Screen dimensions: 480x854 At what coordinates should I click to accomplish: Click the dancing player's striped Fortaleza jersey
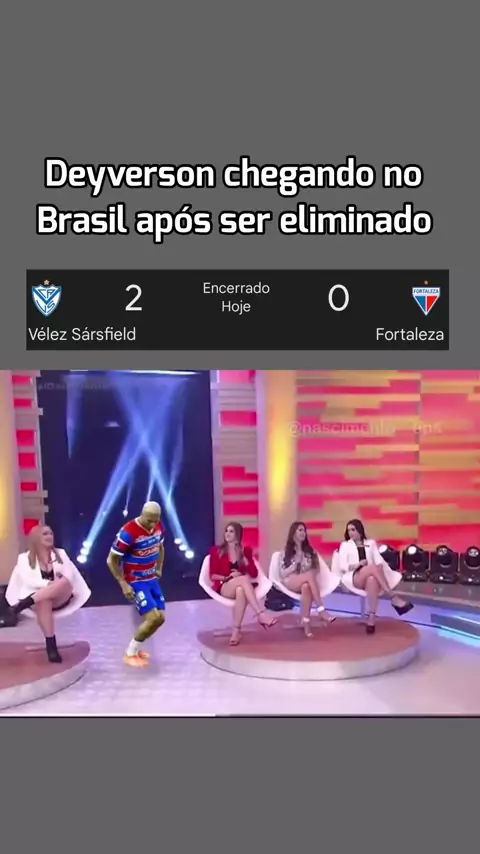[139, 551]
